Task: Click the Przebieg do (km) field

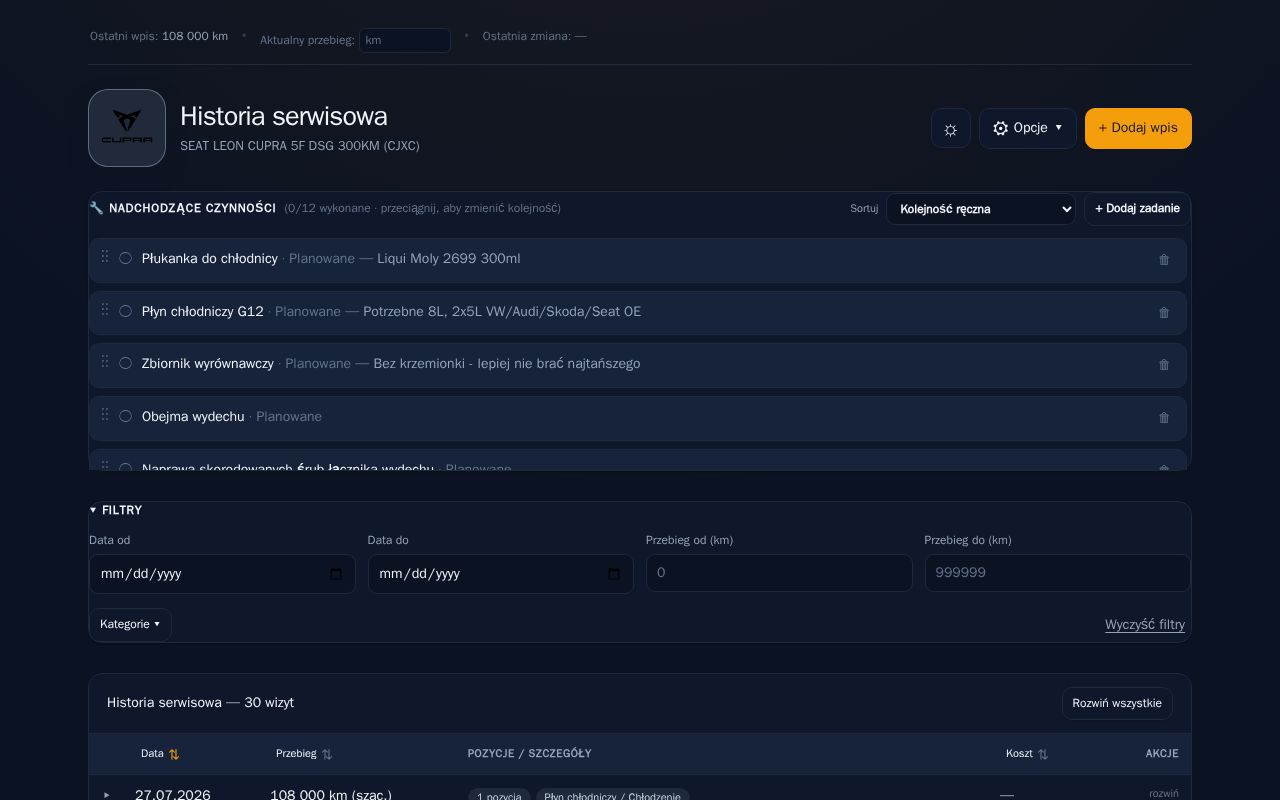Action: pos(1058,573)
